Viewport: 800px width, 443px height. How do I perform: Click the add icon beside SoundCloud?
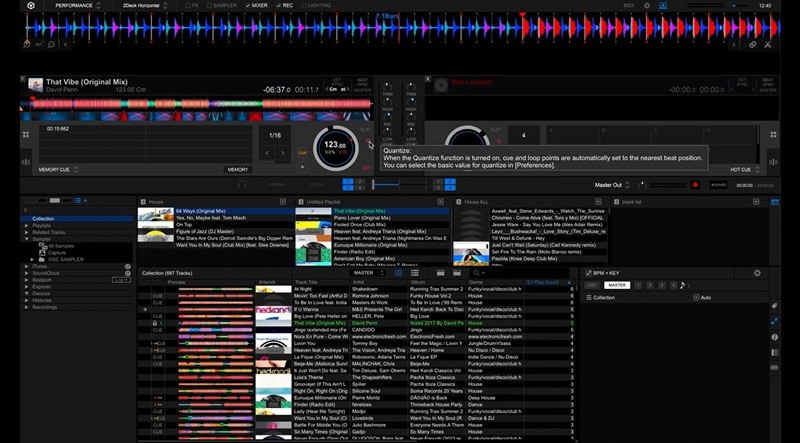[x=128, y=273]
